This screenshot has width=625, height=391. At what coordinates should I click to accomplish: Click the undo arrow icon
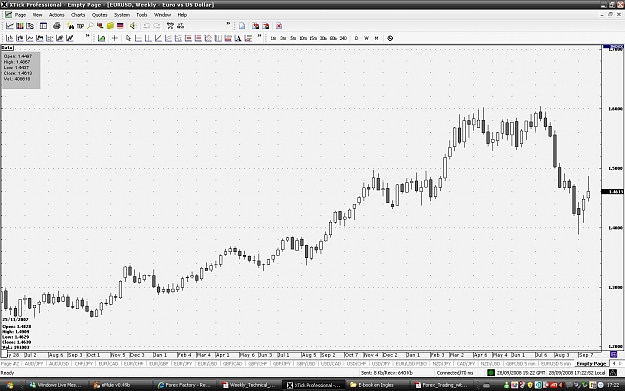point(147,26)
